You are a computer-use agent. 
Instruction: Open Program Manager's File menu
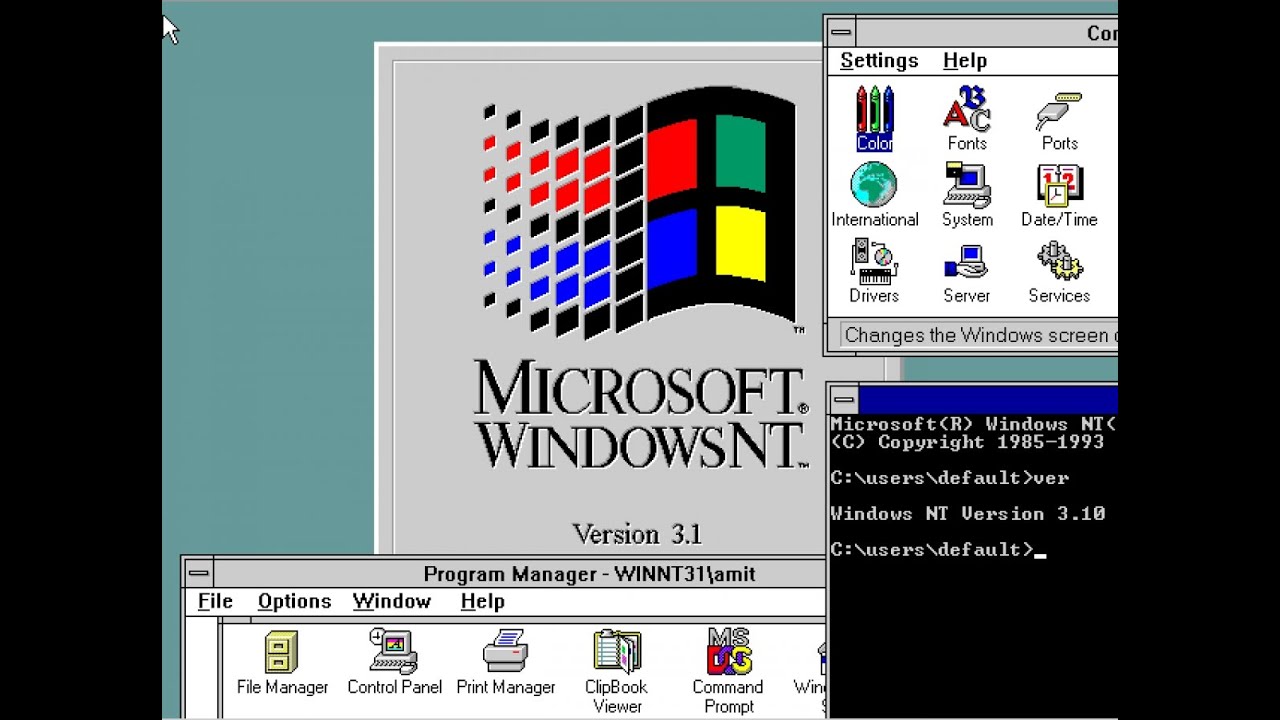tap(215, 601)
